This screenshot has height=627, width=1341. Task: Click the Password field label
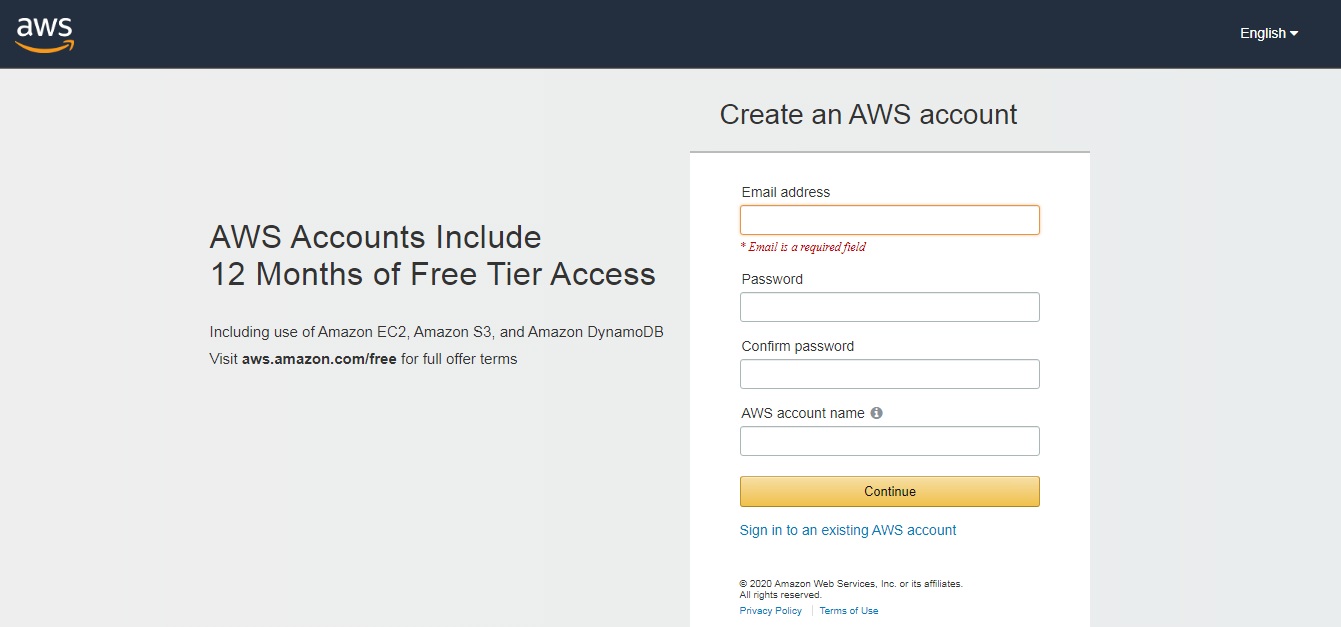point(771,279)
